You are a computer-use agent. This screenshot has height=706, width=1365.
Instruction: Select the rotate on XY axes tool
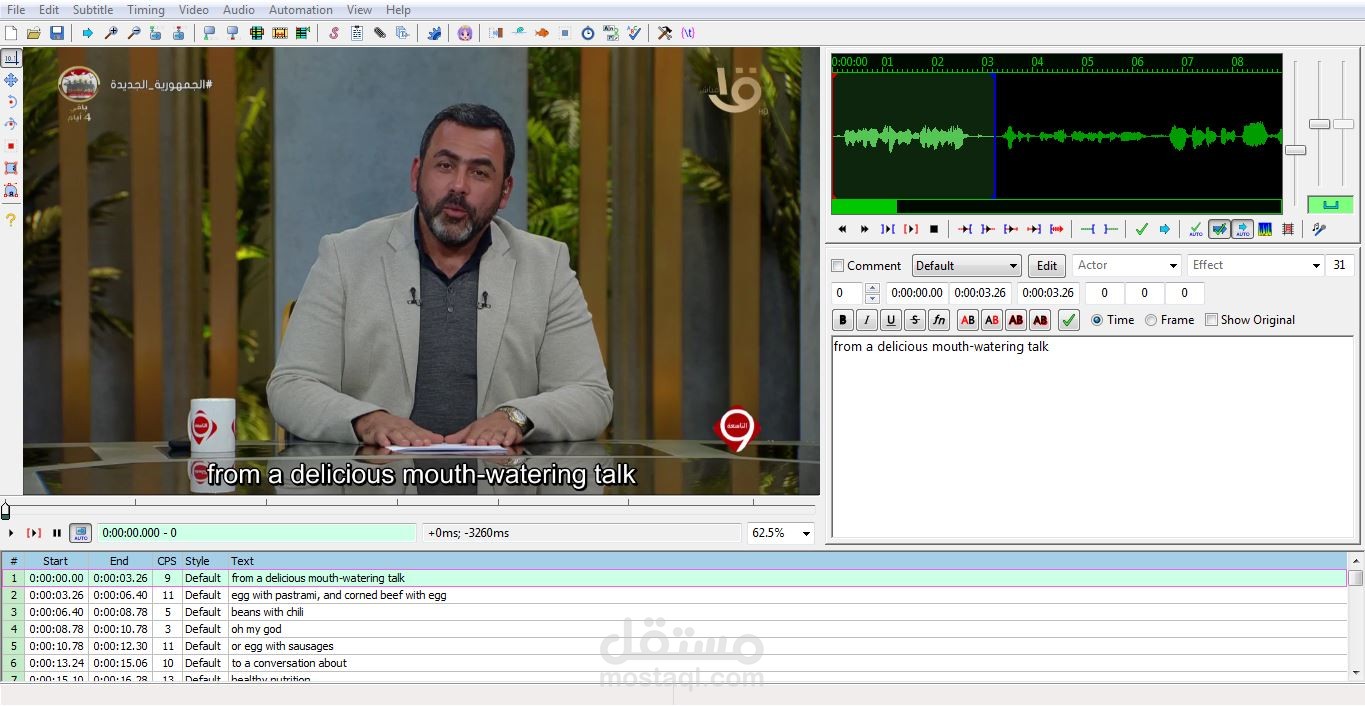click(11, 124)
